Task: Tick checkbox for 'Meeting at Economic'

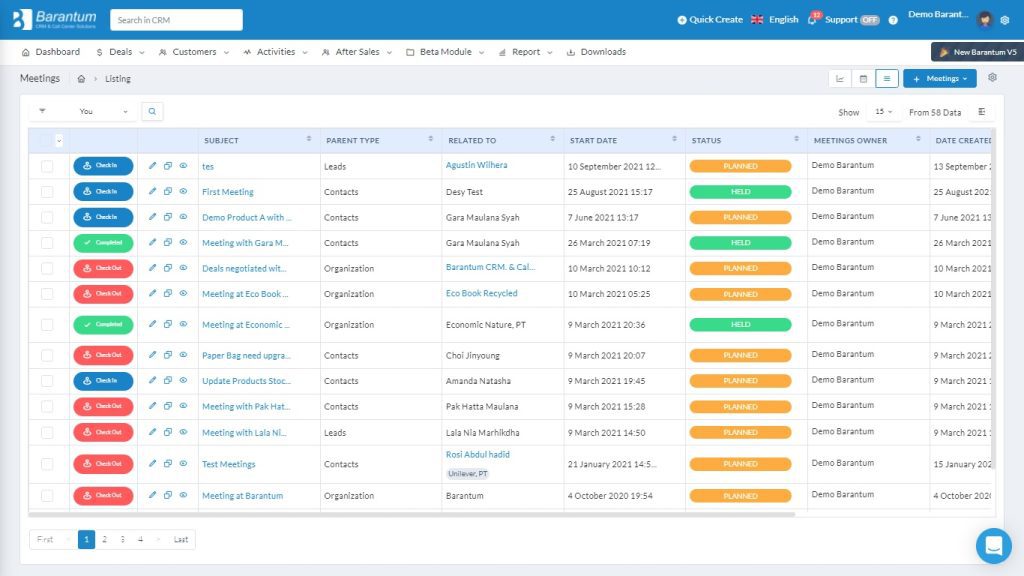Action: coord(47,325)
